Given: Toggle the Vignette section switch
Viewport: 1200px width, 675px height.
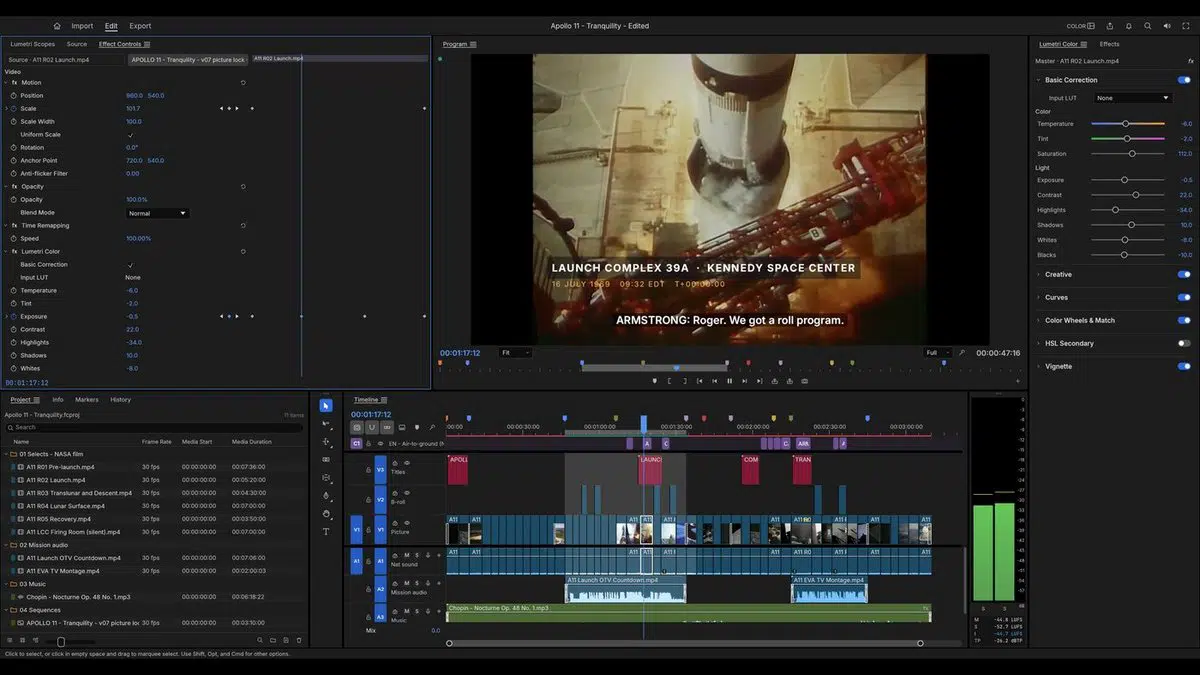Looking at the screenshot, I should (x=1184, y=366).
